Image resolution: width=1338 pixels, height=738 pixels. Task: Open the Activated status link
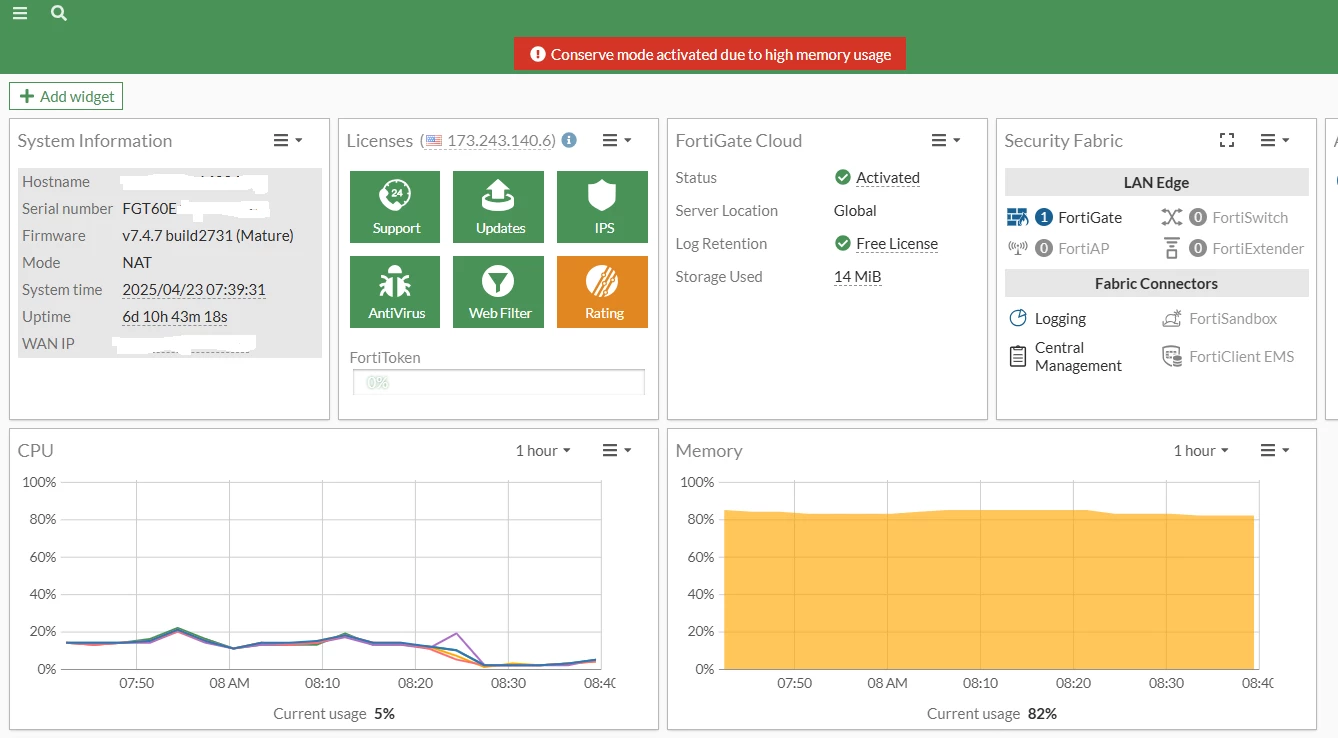pyautogui.click(x=888, y=178)
